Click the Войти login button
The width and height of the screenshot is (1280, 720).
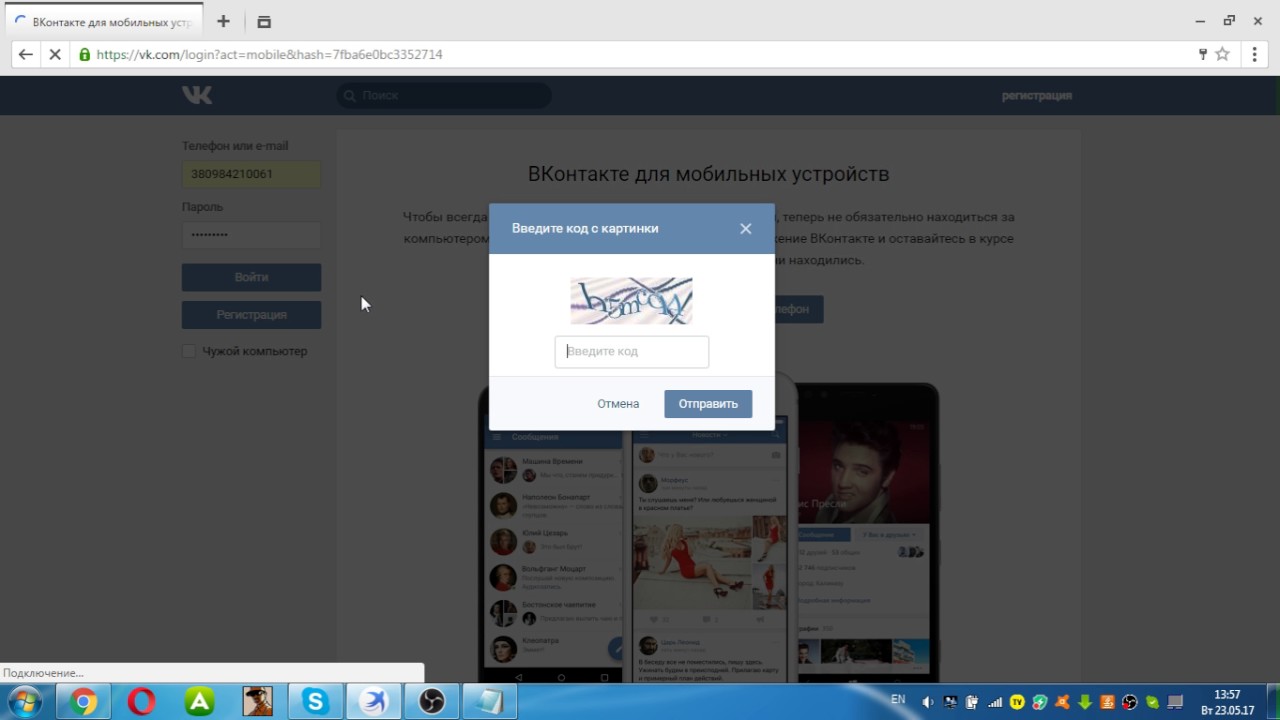tap(251, 277)
